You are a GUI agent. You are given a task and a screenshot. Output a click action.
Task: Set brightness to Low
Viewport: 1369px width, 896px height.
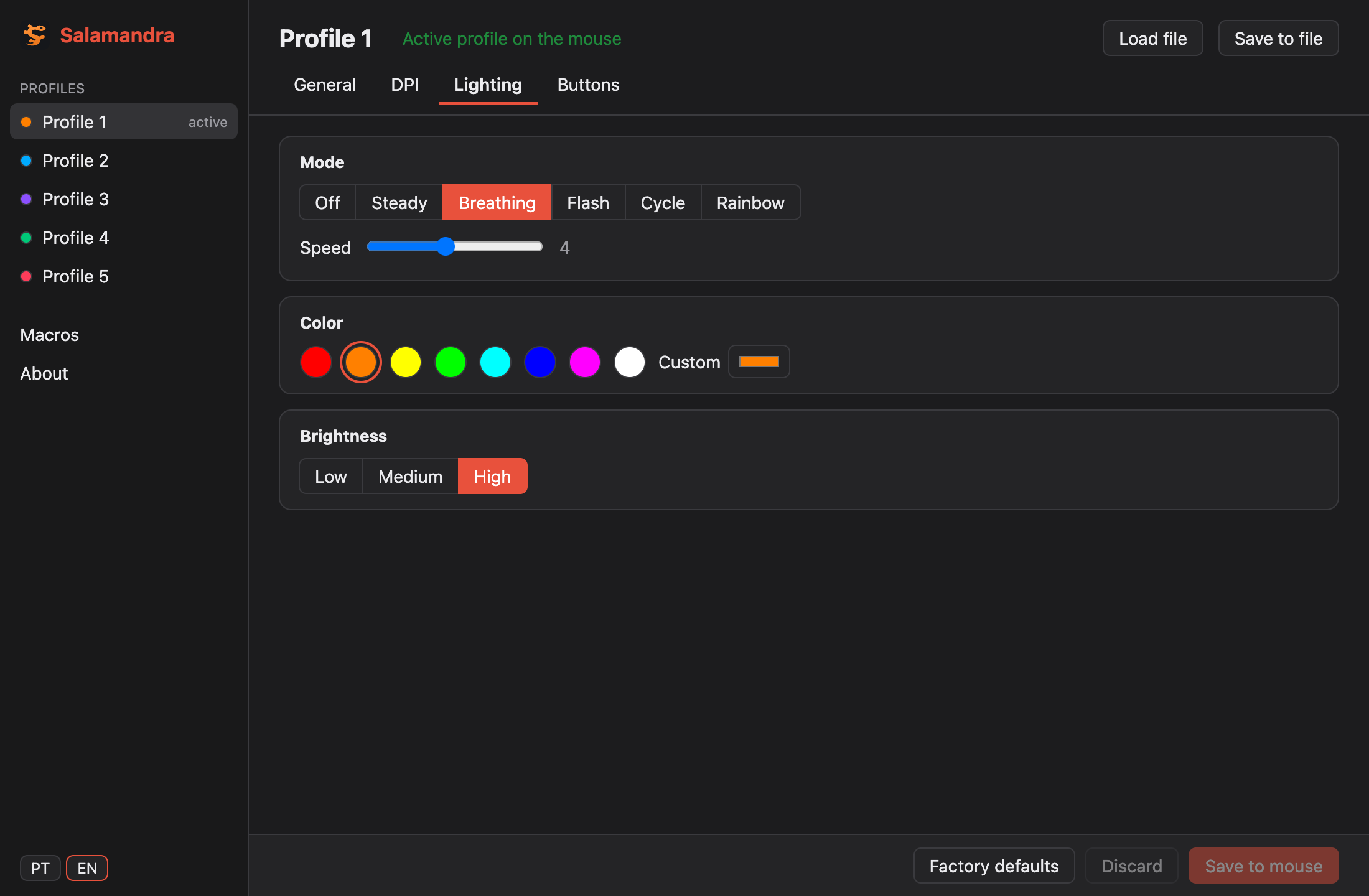330,477
